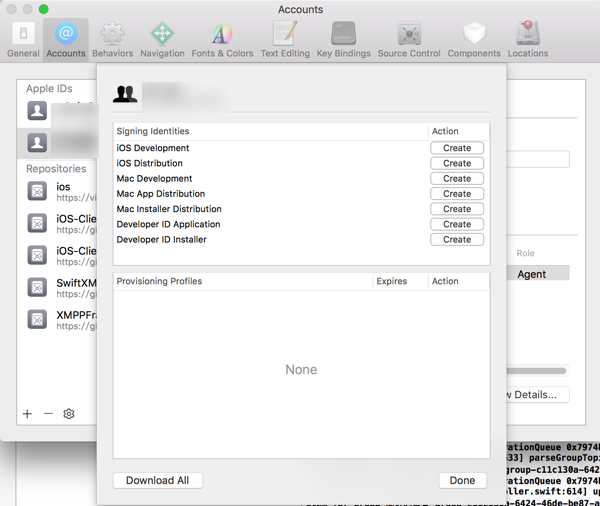Click the Download All button
Screen dimensions: 600x506
click(x=158, y=480)
